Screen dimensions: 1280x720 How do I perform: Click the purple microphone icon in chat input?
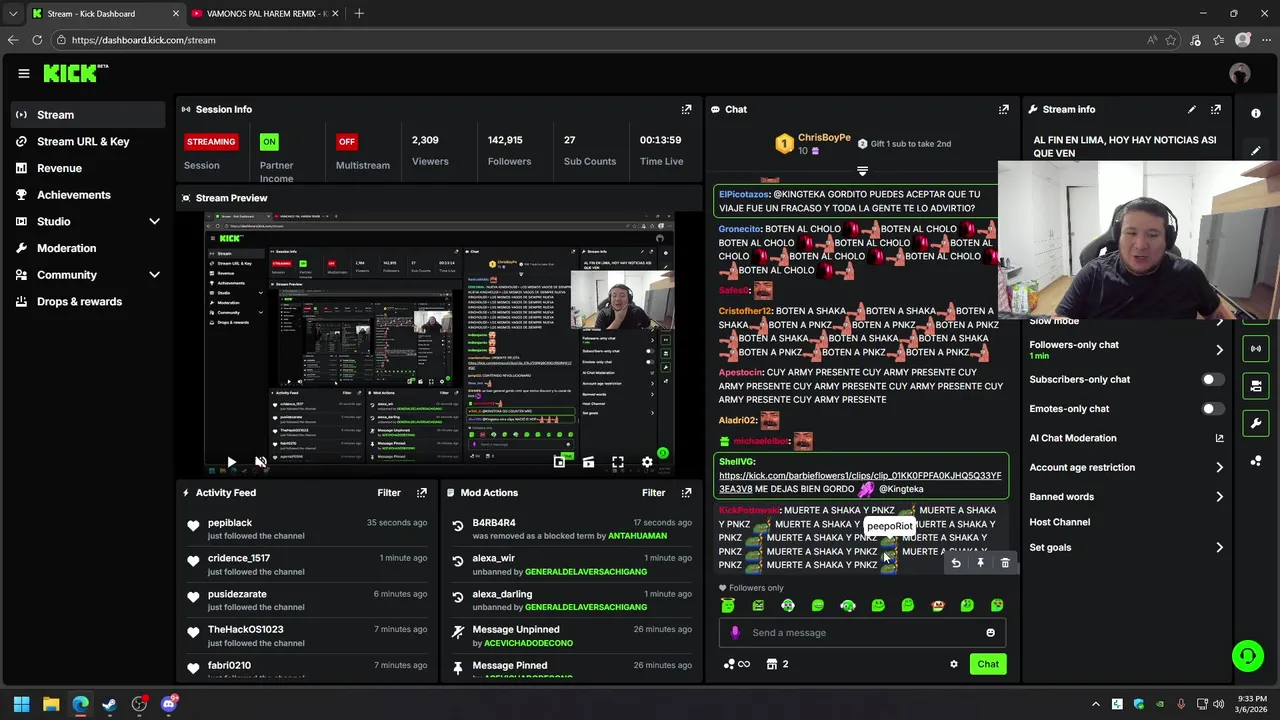pyautogui.click(x=735, y=633)
